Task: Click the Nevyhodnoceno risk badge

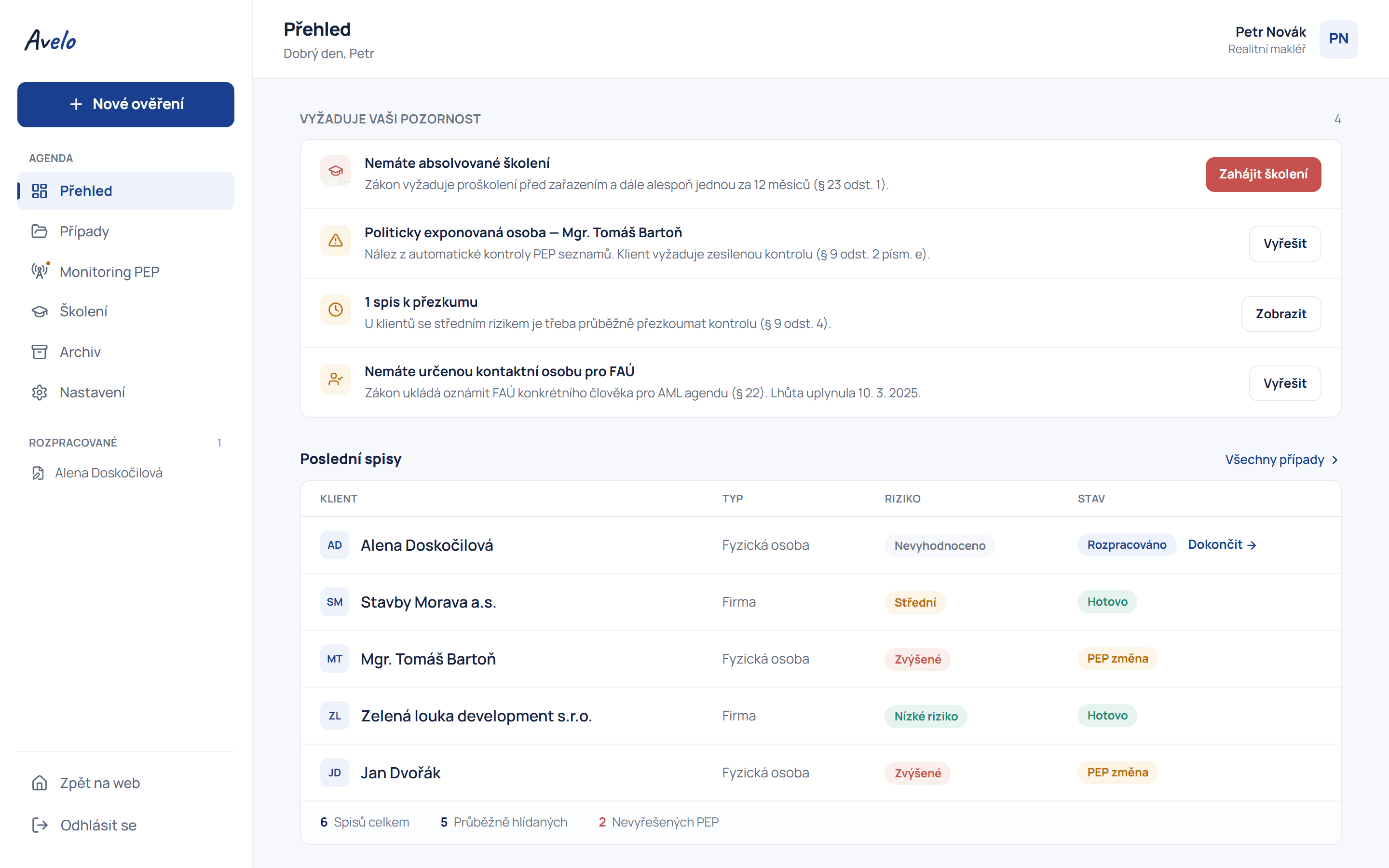Action: (x=940, y=545)
